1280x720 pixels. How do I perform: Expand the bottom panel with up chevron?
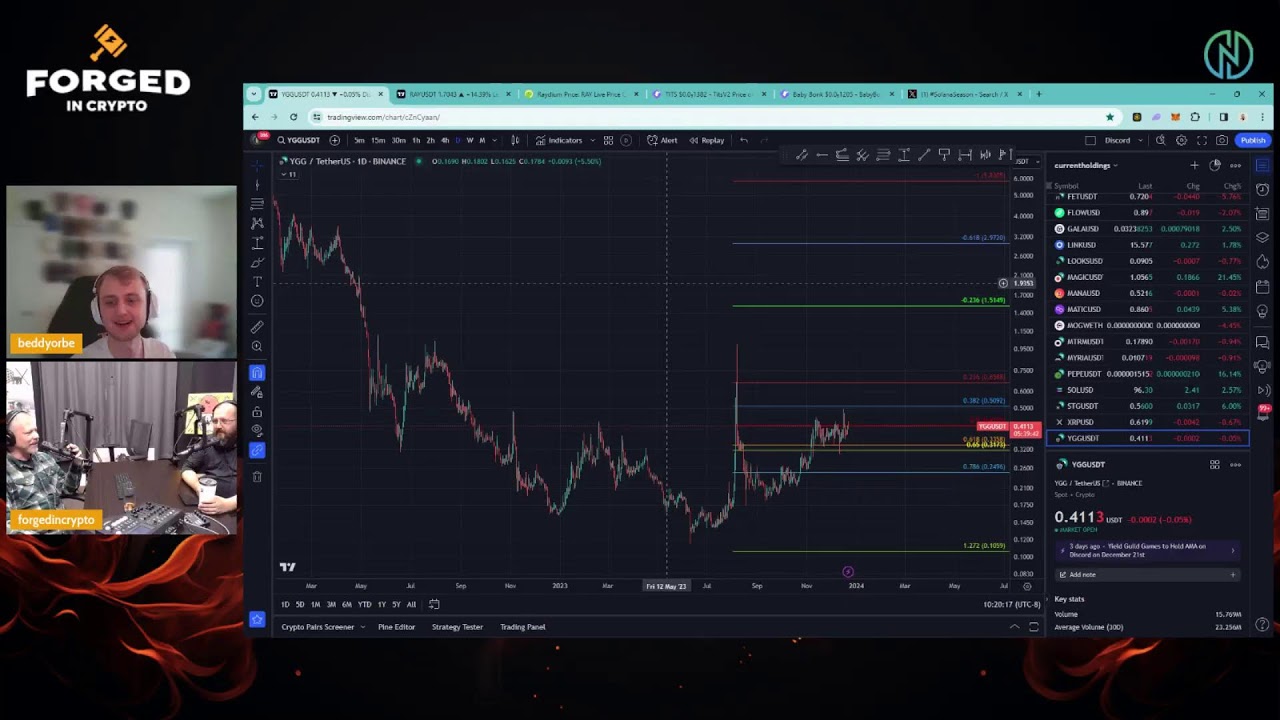pyautogui.click(x=1014, y=627)
